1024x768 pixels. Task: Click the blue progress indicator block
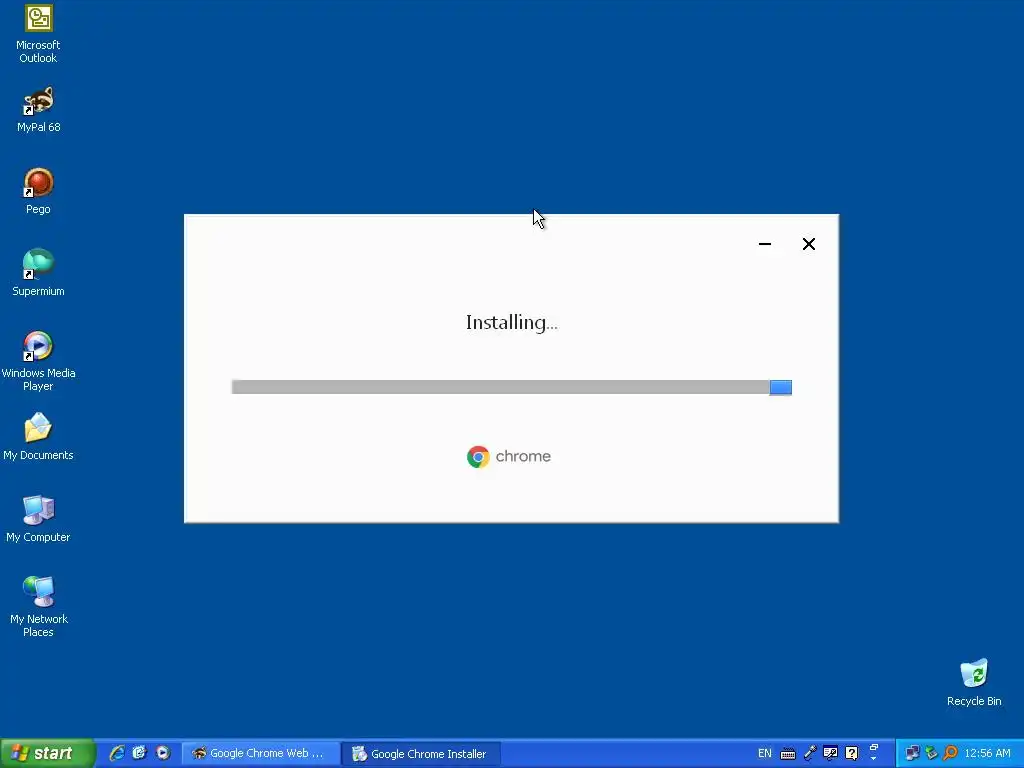click(x=780, y=387)
